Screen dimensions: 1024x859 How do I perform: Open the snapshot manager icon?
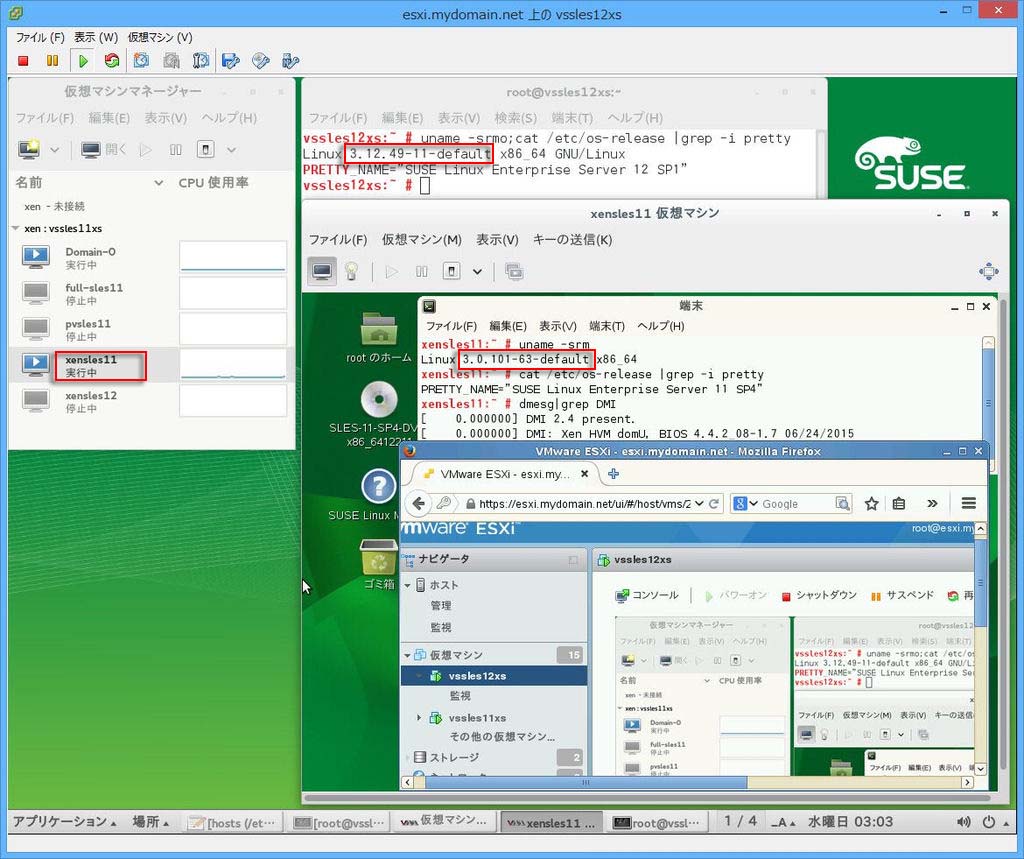[201, 61]
